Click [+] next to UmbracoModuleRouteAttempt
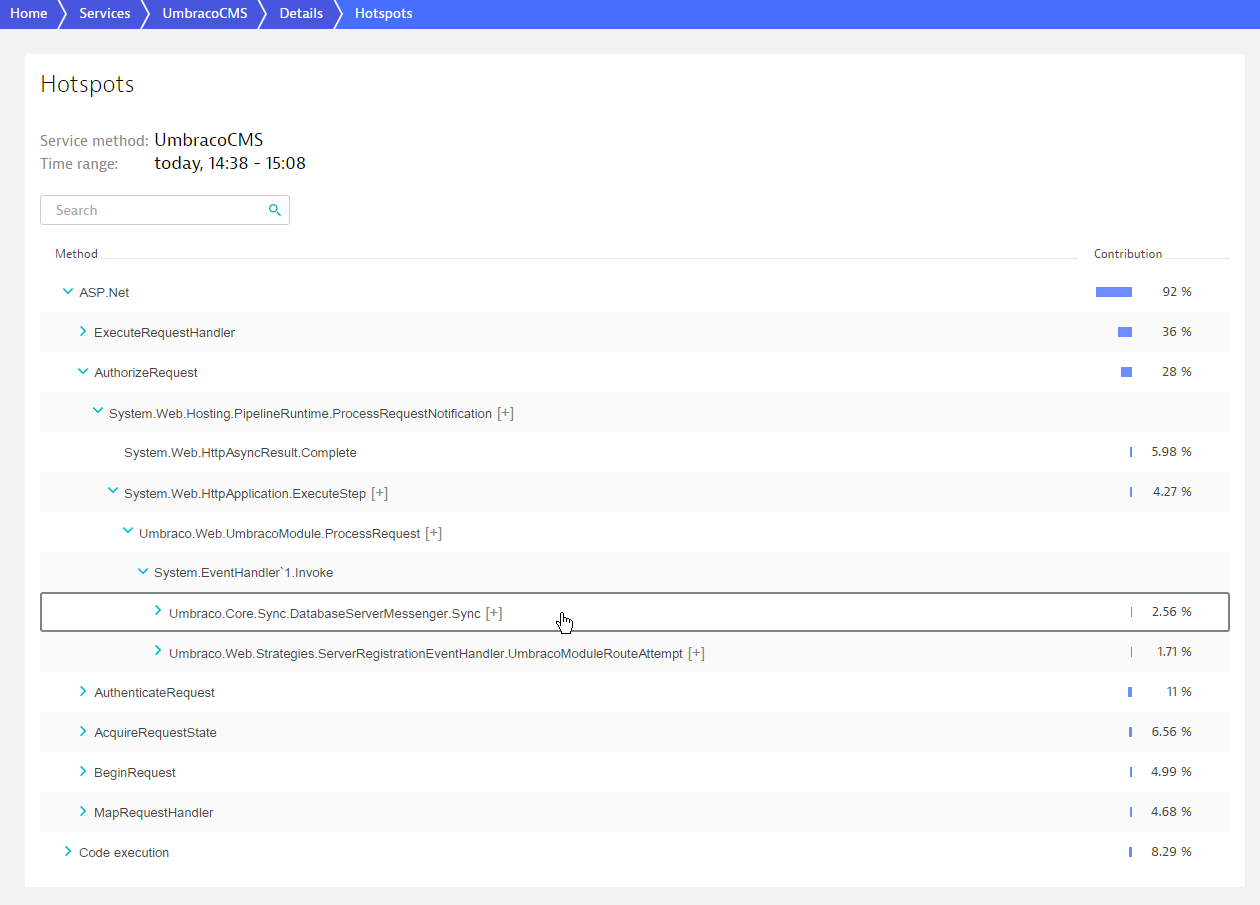 697,653
